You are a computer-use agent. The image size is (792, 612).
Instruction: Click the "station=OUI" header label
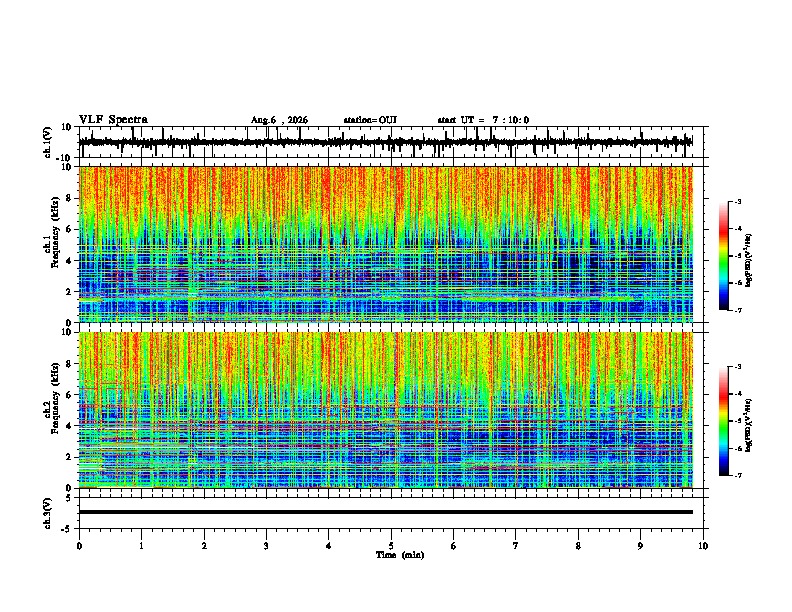370,120
